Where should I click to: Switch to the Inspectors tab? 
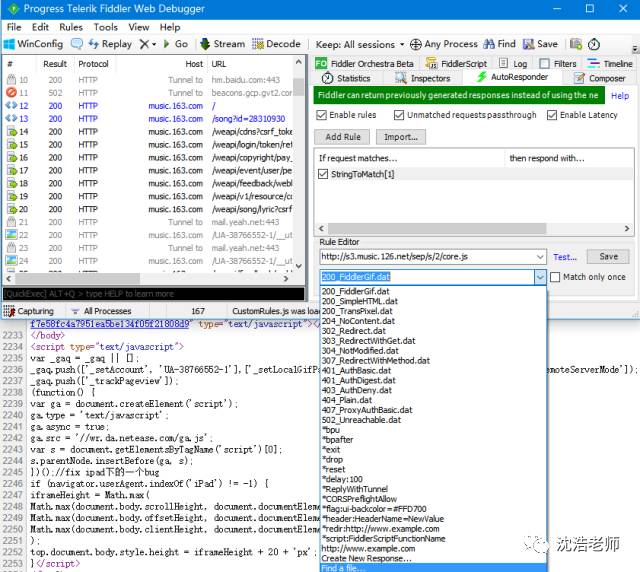coord(423,78)
